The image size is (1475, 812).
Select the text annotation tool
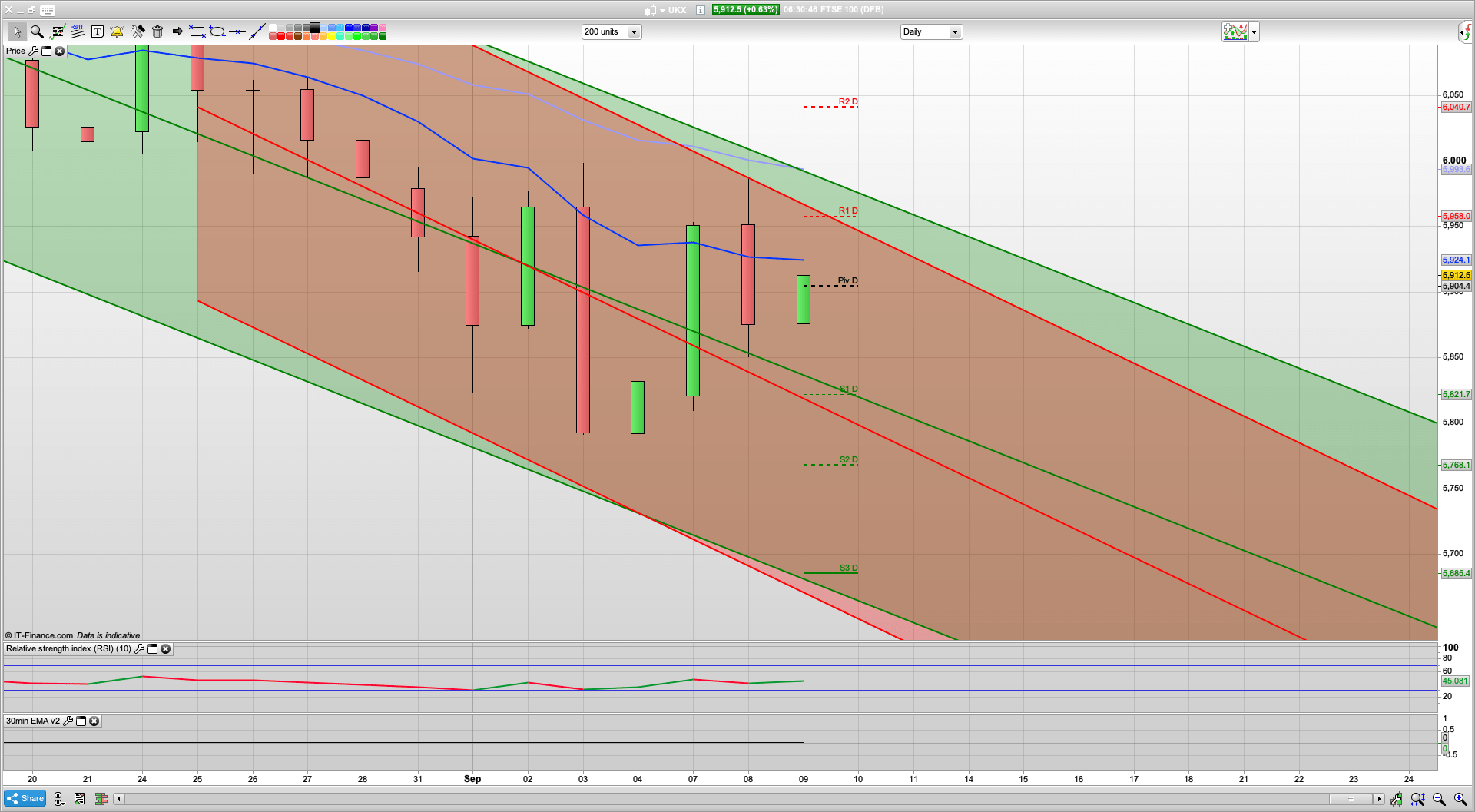click(x=97, y=31)
